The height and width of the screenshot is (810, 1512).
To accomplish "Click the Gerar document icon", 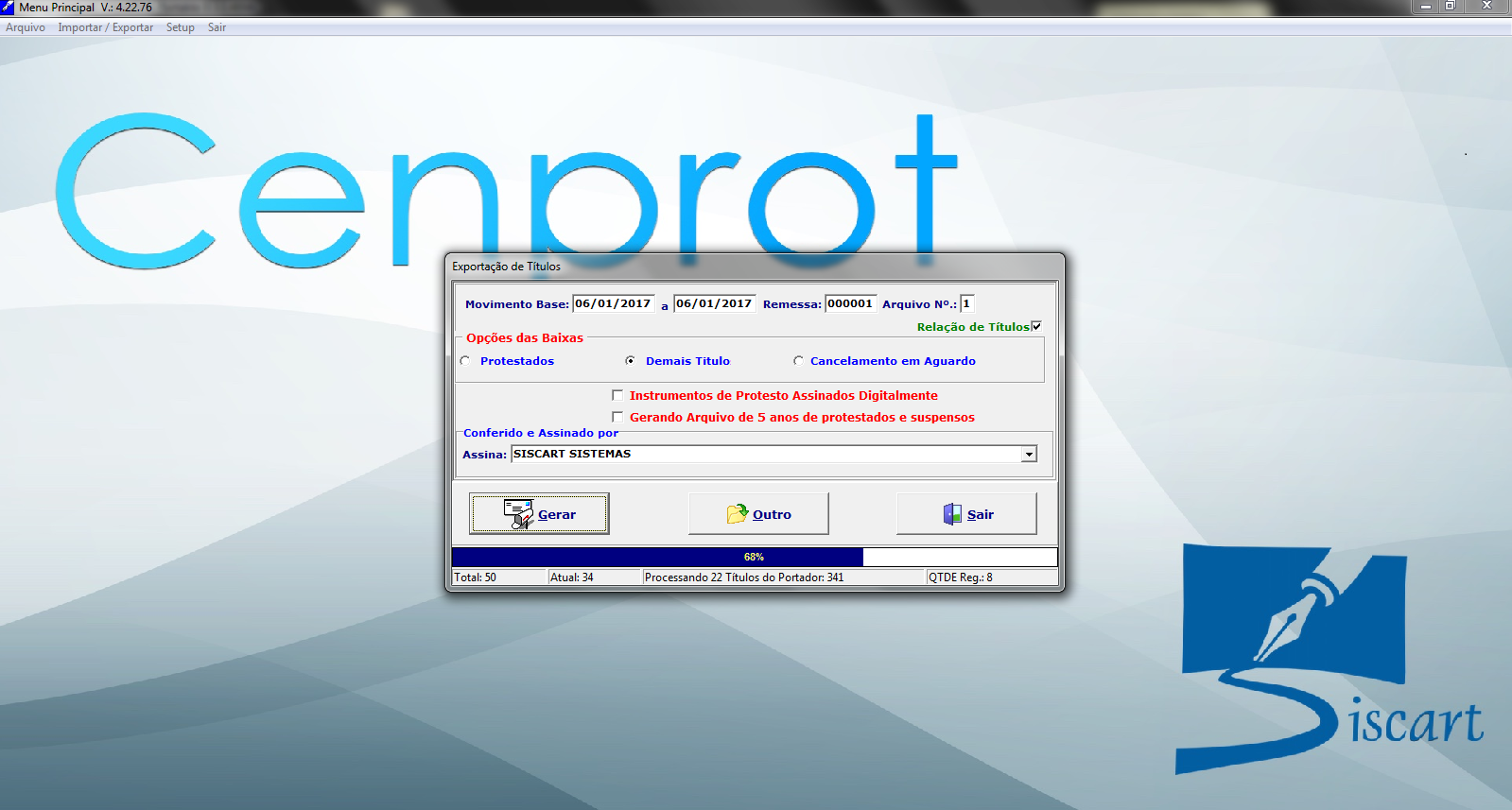I will point(519,513).
